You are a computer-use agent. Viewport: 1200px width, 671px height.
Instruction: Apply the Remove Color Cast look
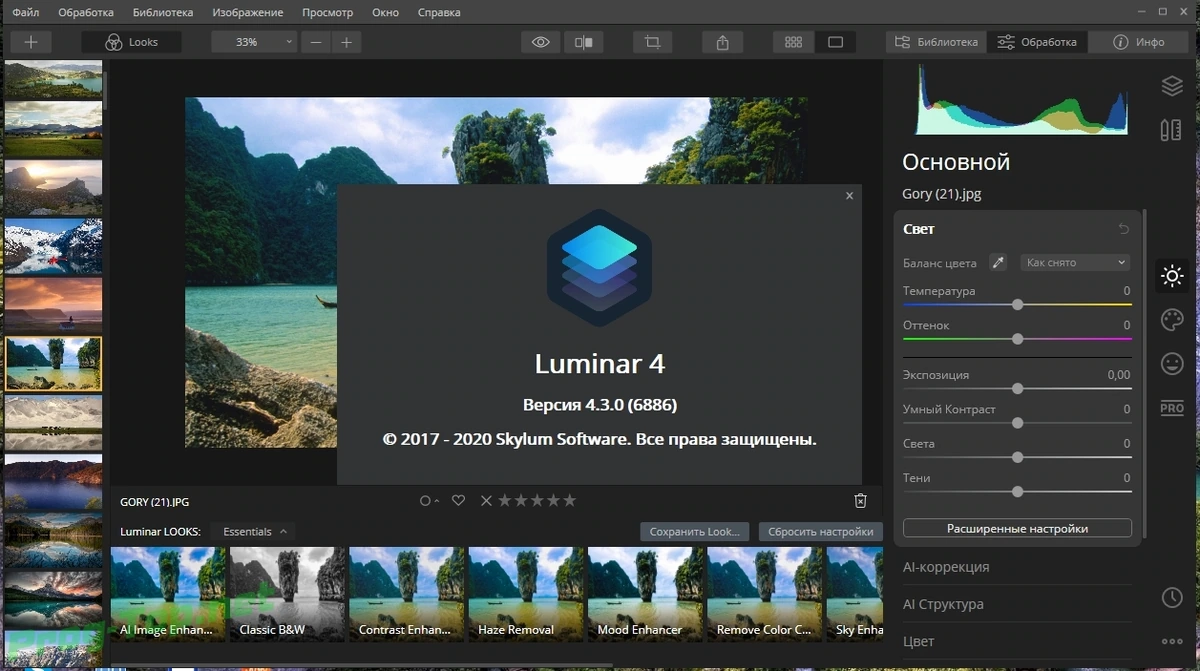pyautogui.click(x=765, y=594)
